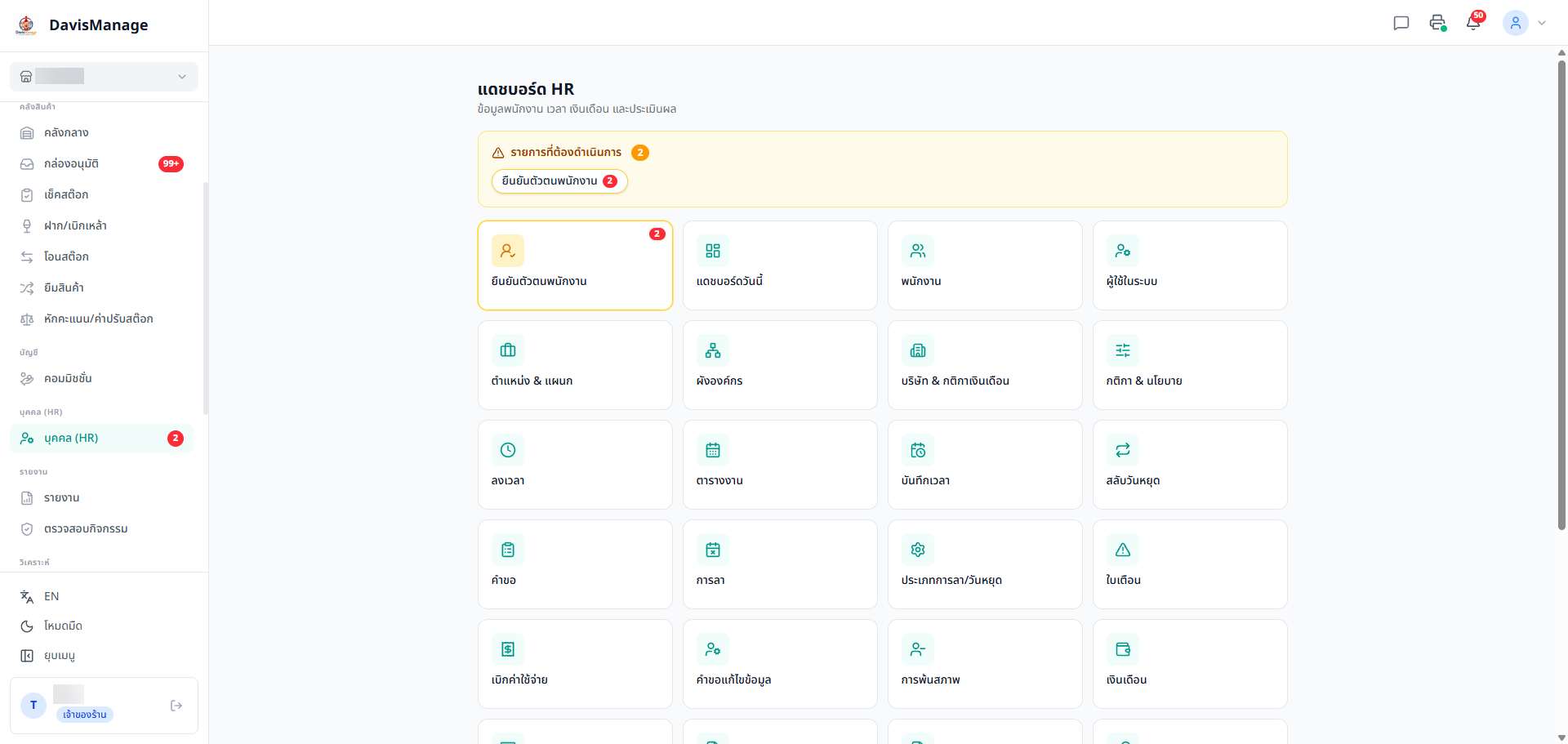The width and height of the screenshot is (1568, 744).
Task: Click the logout icon in user card
Action: (x=176, y=706)
